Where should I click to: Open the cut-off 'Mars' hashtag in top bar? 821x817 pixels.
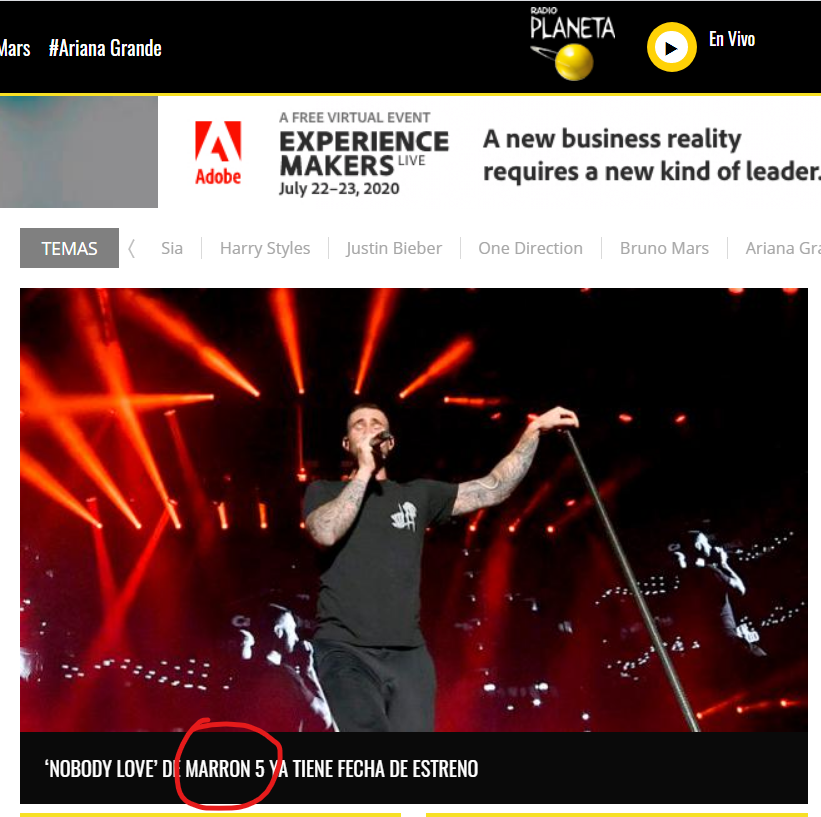click(15, 48)
